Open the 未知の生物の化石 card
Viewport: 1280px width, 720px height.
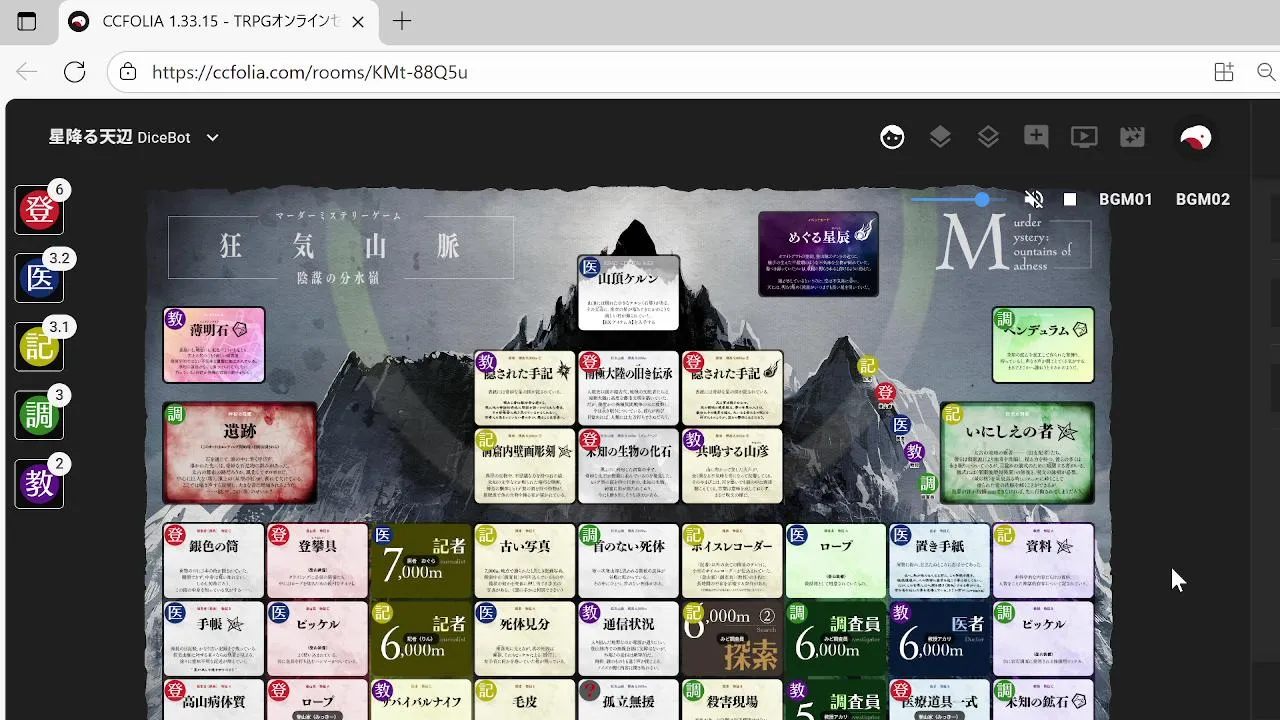tap(629, 466)
